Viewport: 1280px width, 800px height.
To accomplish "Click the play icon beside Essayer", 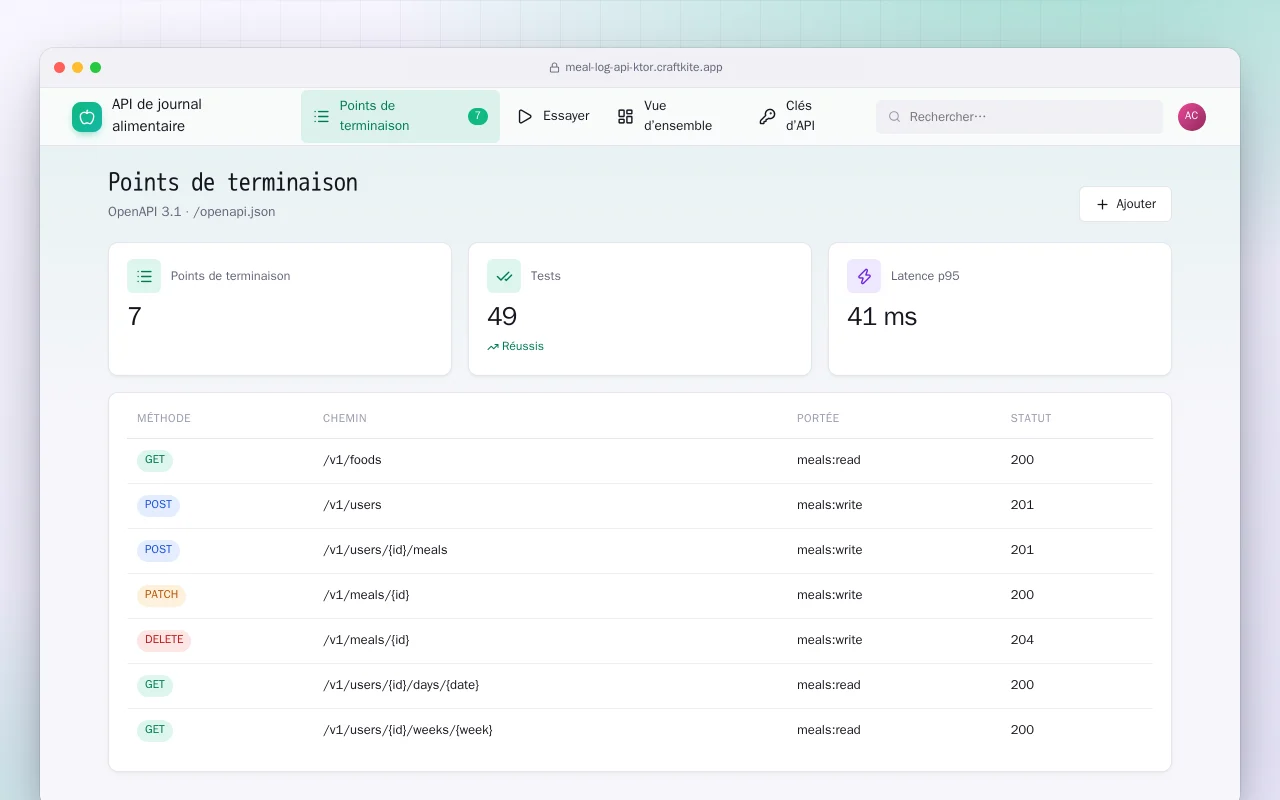I will tap(525, 116).
